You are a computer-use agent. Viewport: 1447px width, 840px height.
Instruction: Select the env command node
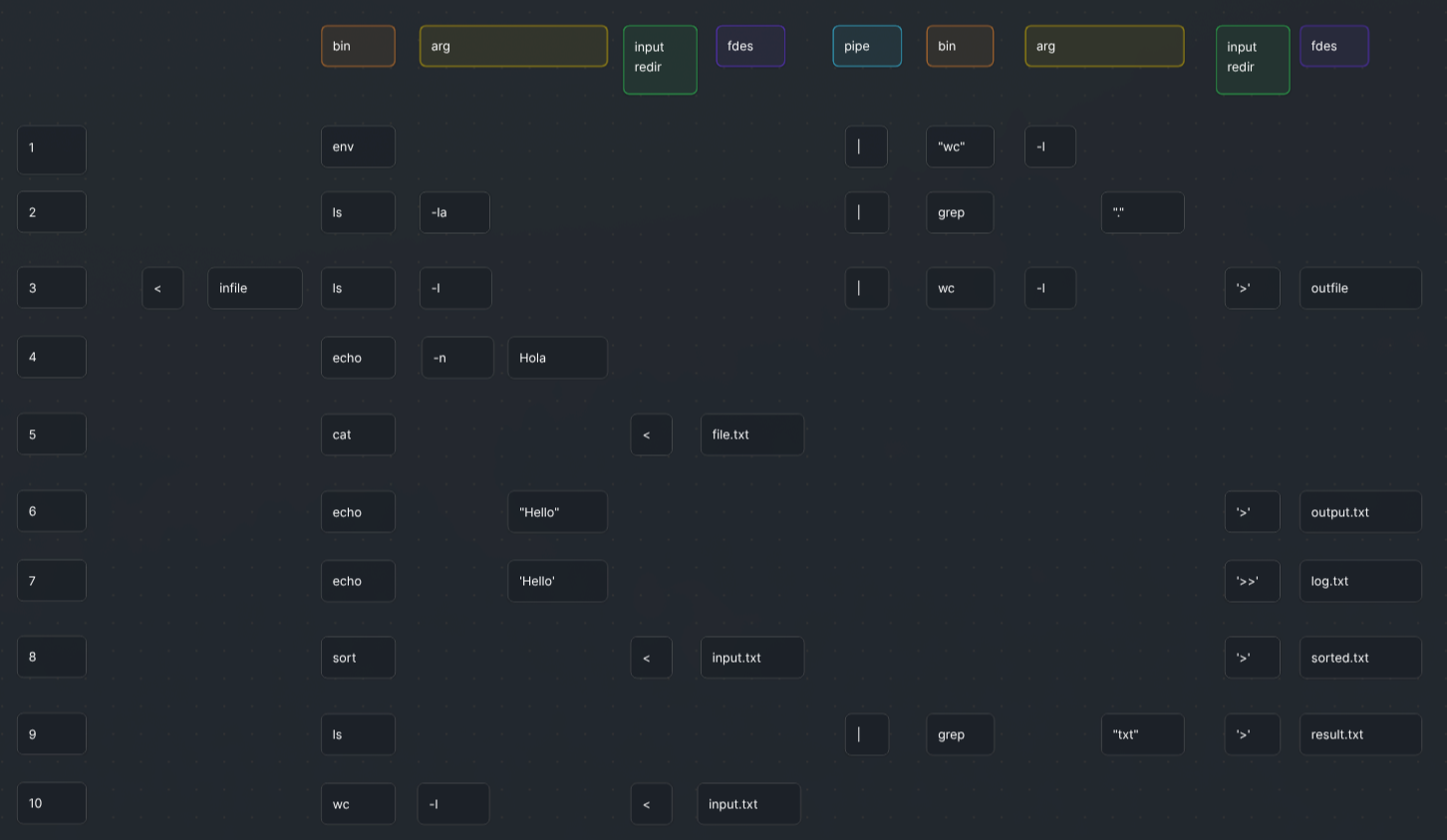pos(358,146)
